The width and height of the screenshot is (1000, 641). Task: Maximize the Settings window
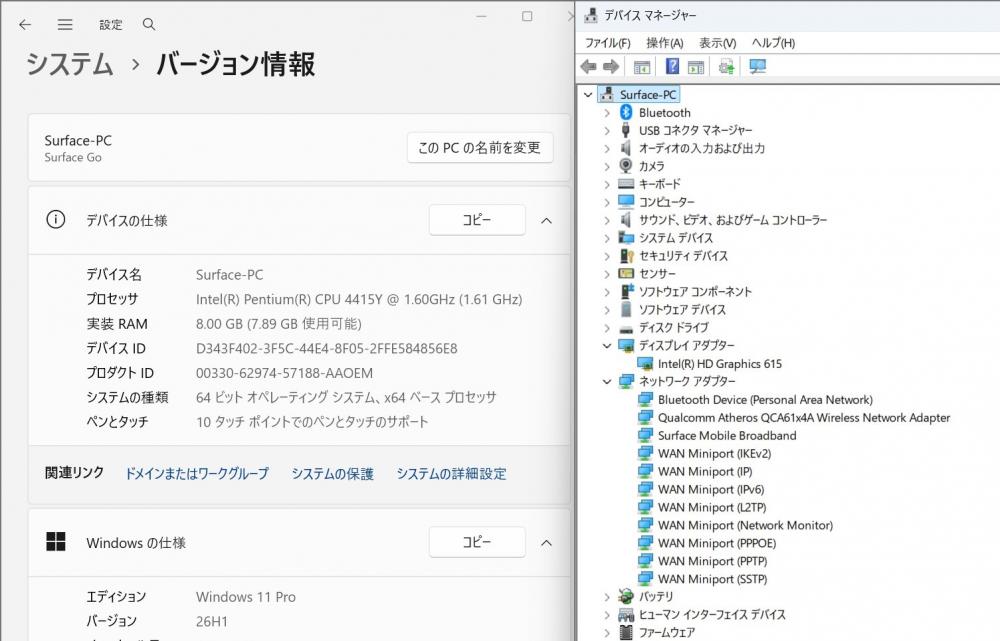[527, 16]
